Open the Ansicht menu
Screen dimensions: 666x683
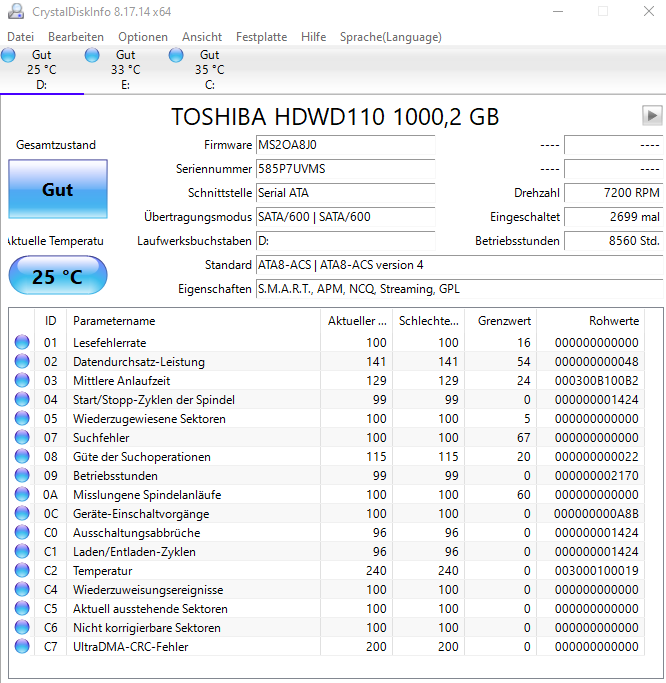[x=202, y=37]
